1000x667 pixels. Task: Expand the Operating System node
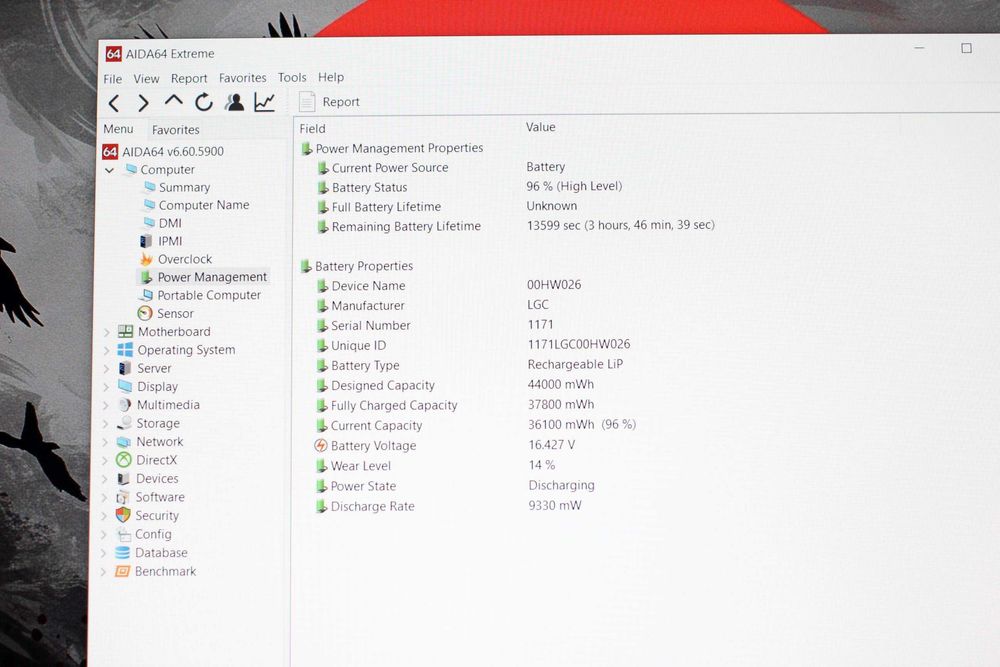(107, 350)
